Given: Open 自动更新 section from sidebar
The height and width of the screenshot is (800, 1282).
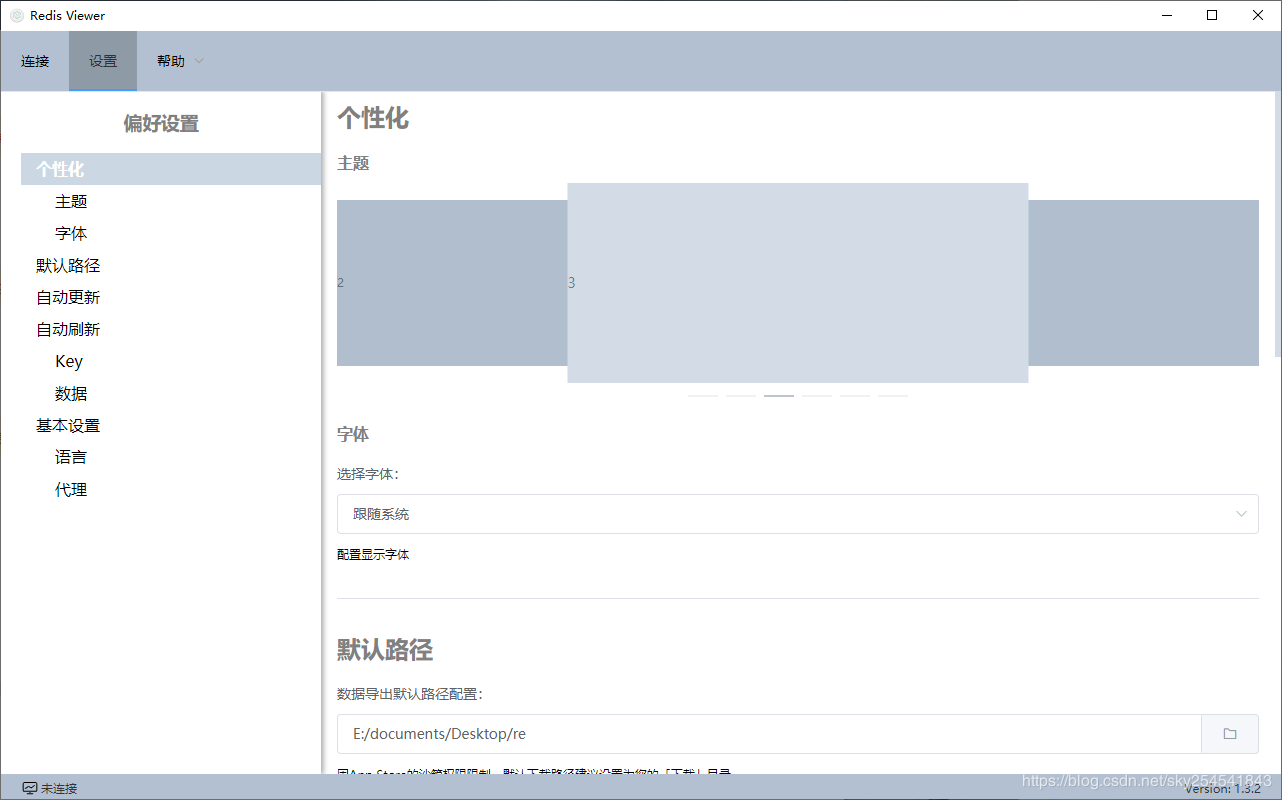Looking at the screenshot, I should pyautogui.click(x=68, y=297).
